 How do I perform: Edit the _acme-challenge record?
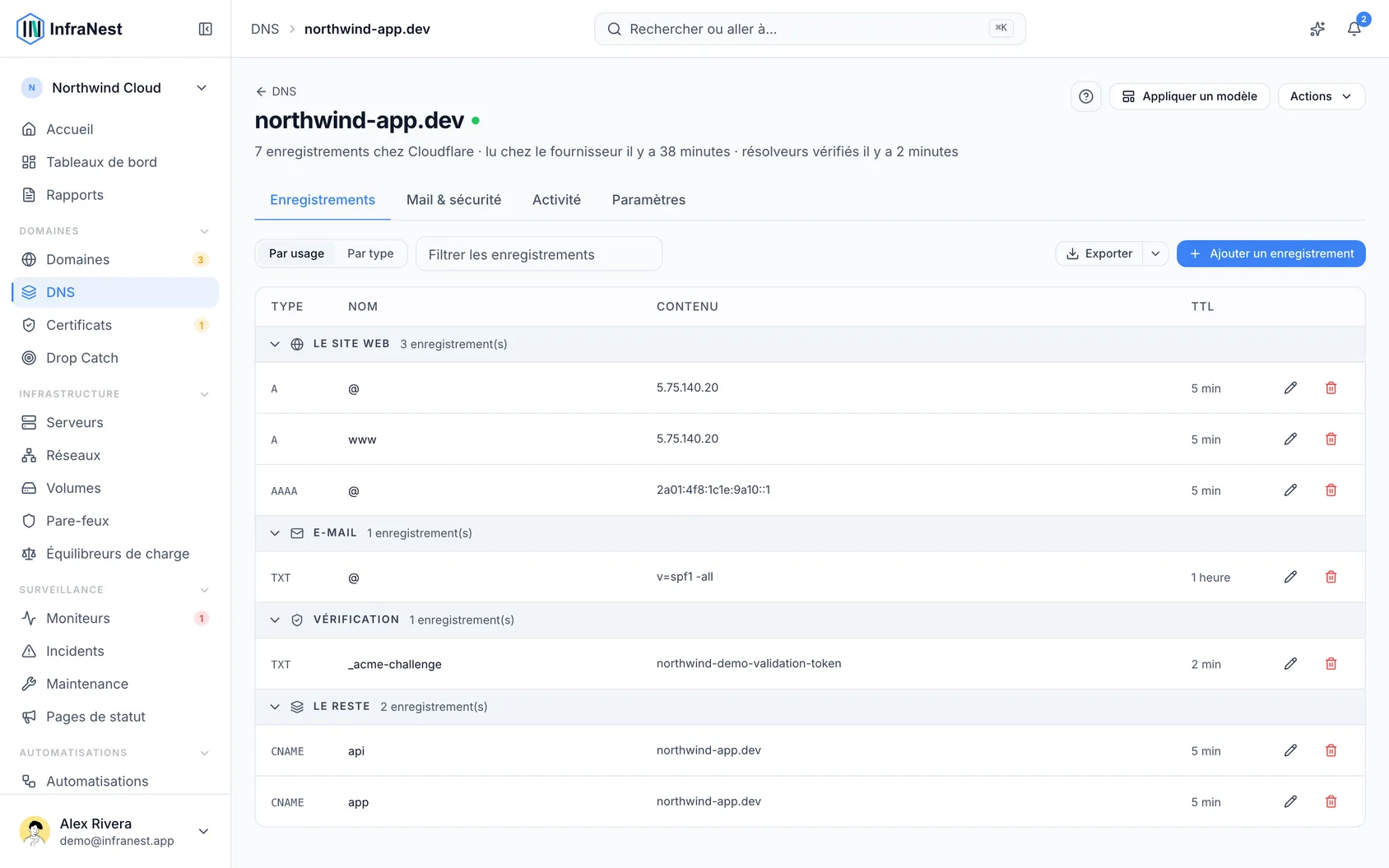point(1290,664)
